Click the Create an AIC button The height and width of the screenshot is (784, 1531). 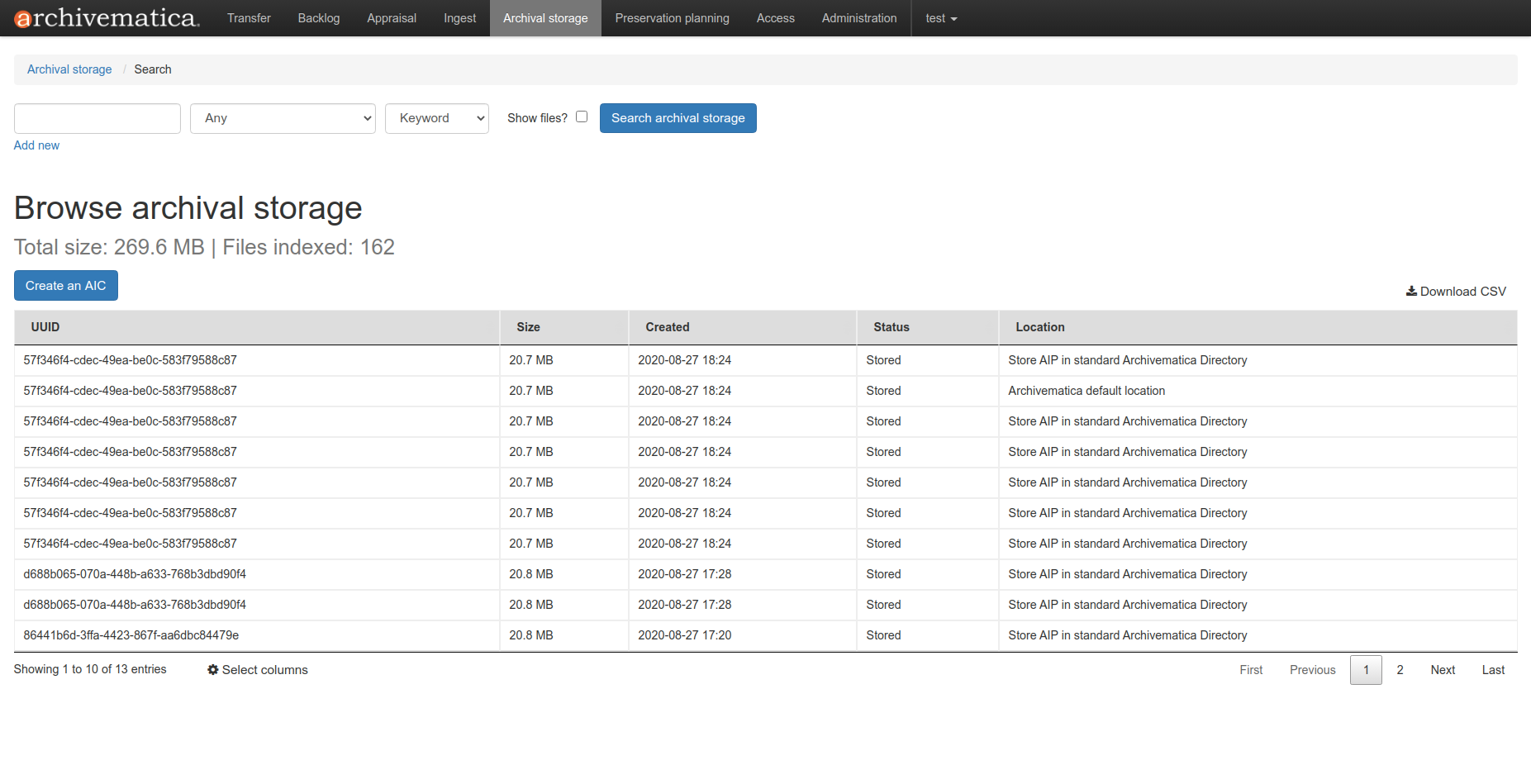(x=65, y=285)
